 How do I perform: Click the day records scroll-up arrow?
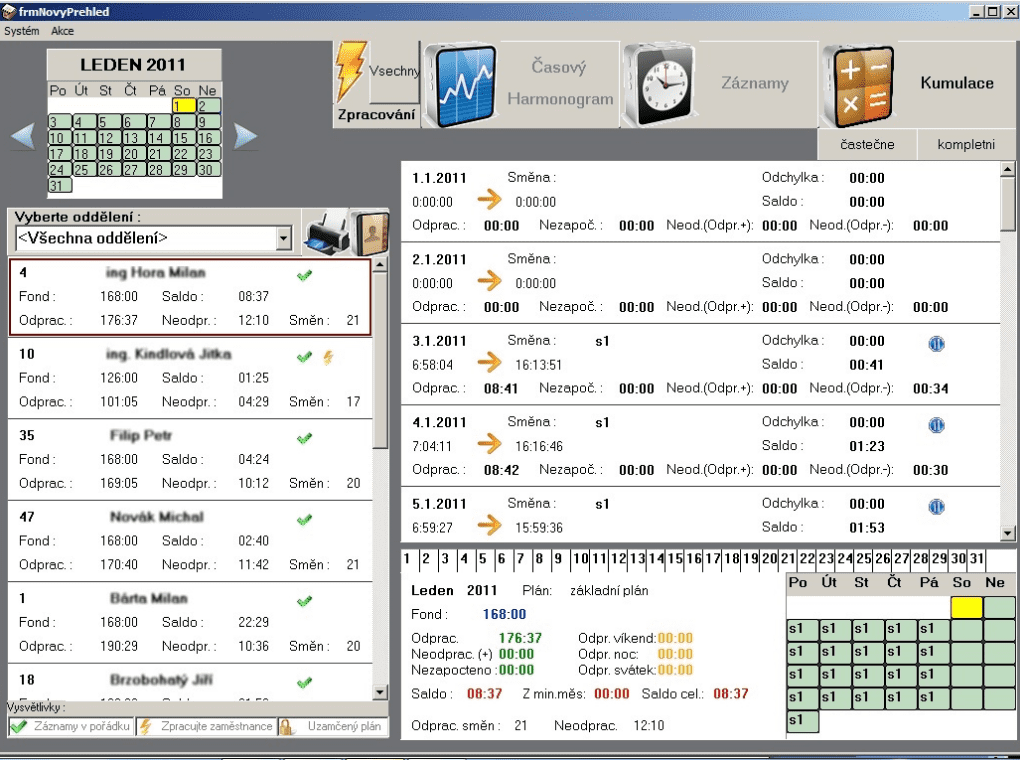coord(1008,169)
